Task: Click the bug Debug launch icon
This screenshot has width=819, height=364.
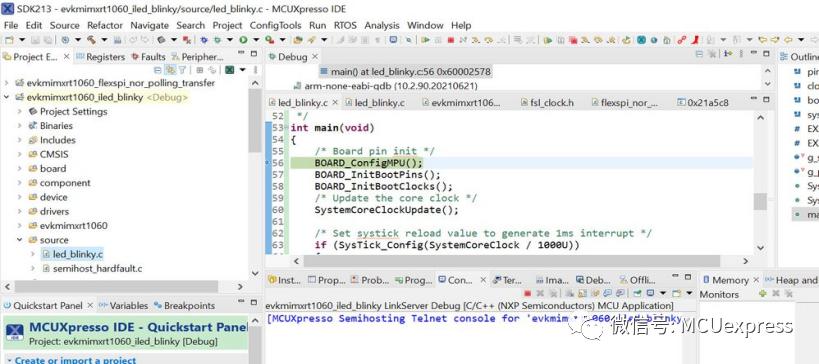Action: click(x=216, y=40)
